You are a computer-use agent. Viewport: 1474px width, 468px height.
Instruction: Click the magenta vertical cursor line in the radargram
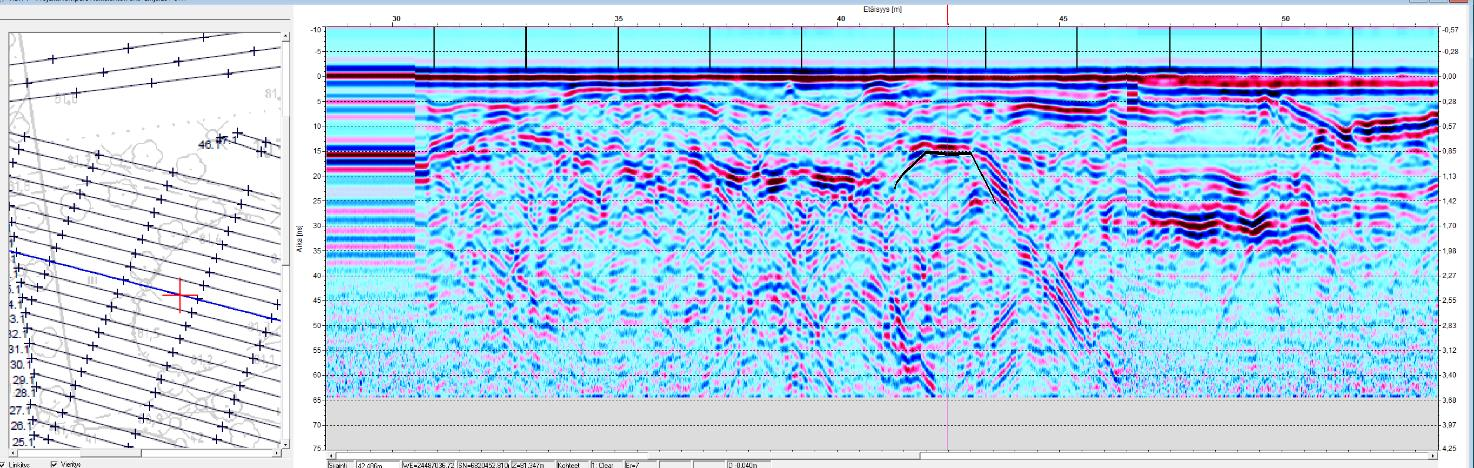click(947, 240)
